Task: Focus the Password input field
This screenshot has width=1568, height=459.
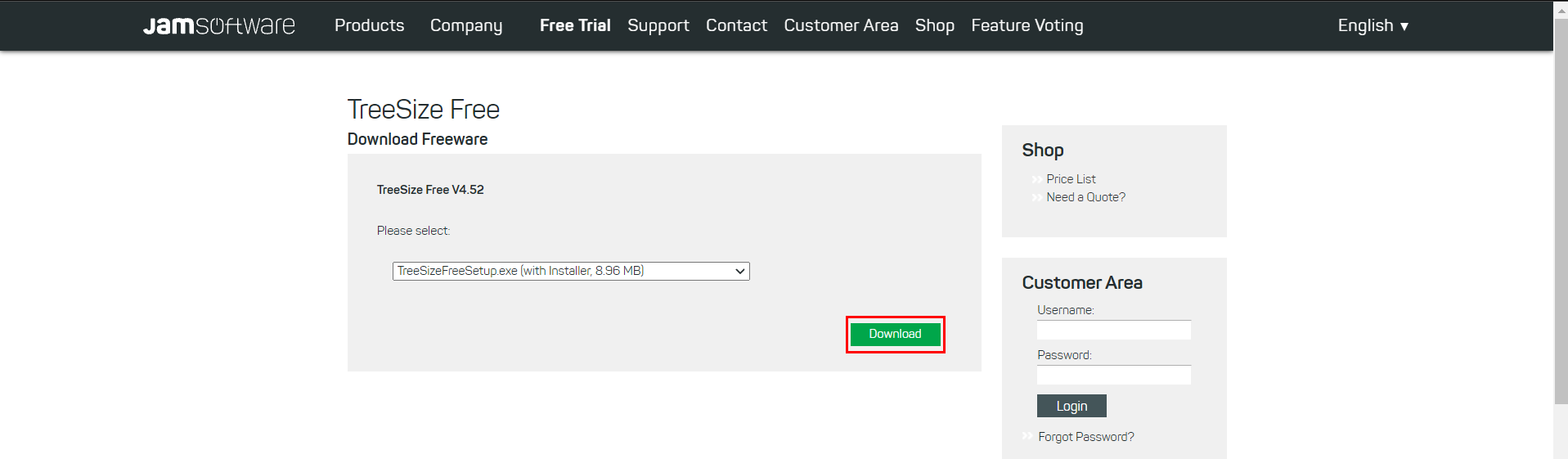Action: click(1114, 375)
